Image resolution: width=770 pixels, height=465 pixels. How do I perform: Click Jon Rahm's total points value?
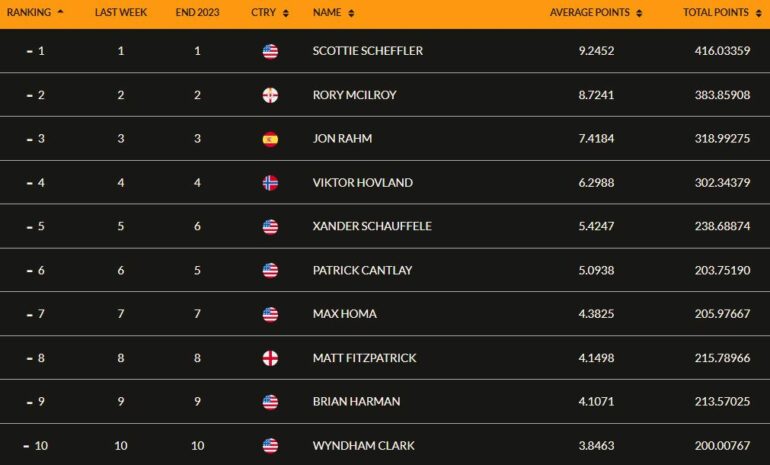tap(722, 138)
